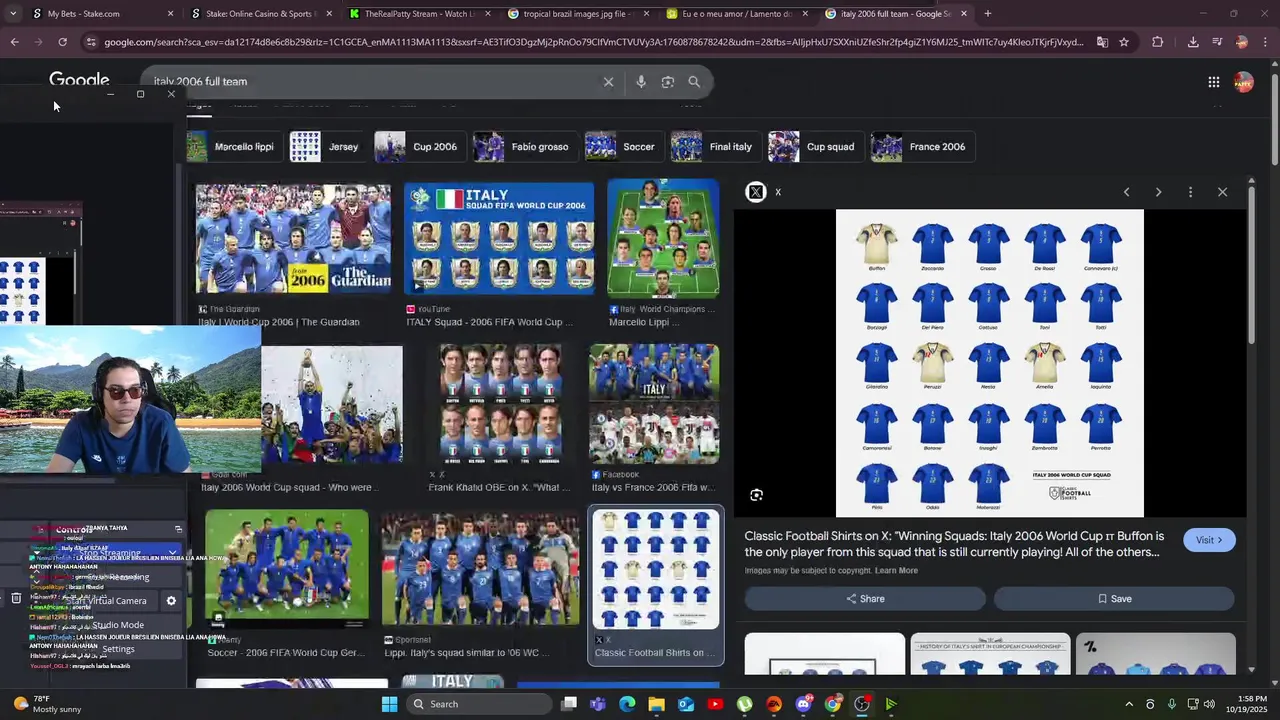The height and width of the screenshot is (720, 1280).
Task: Click the translate page icon in address bar
Action: tap(1102, 42)
